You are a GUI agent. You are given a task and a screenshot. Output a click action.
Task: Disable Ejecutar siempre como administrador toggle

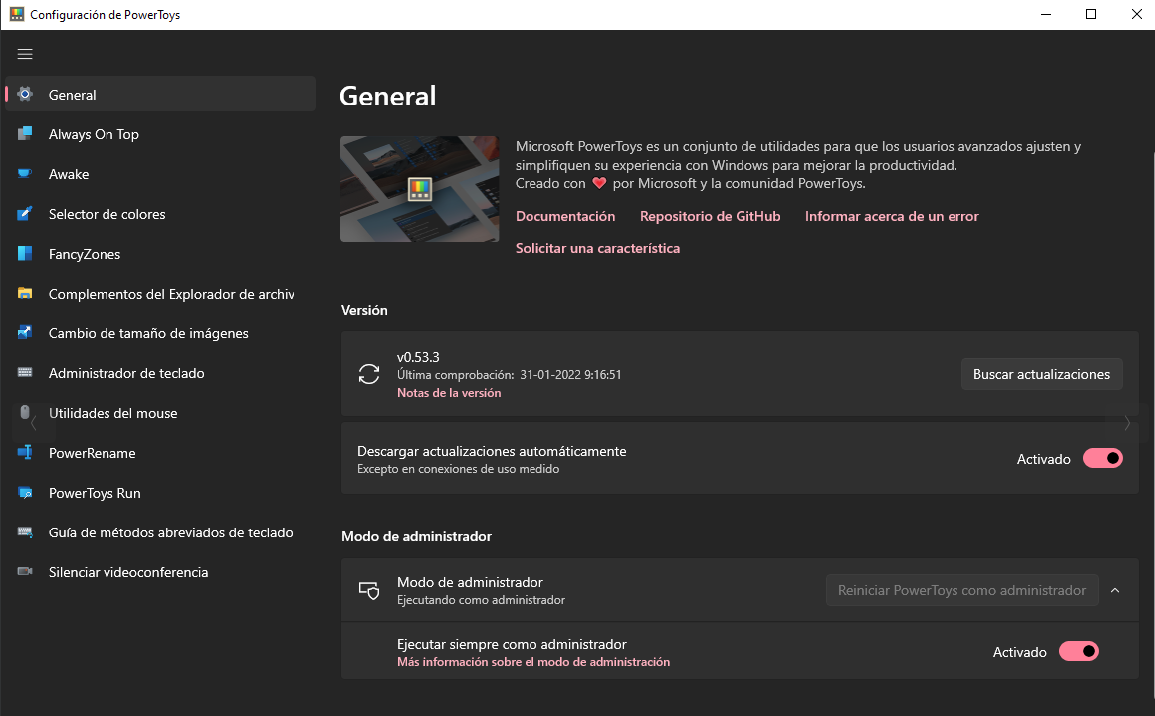(1078, 652)
